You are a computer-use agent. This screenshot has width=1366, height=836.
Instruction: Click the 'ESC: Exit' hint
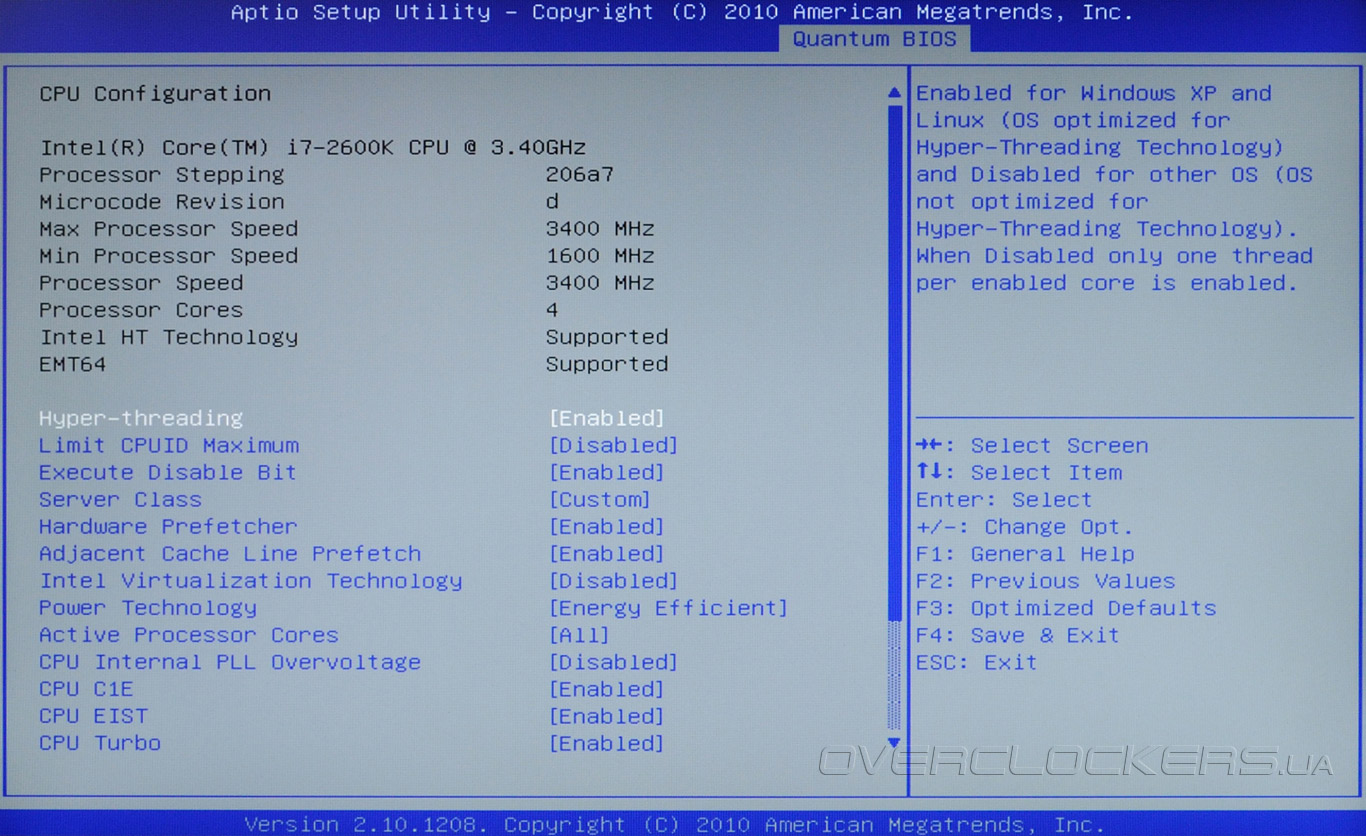[x=977, y=661]
